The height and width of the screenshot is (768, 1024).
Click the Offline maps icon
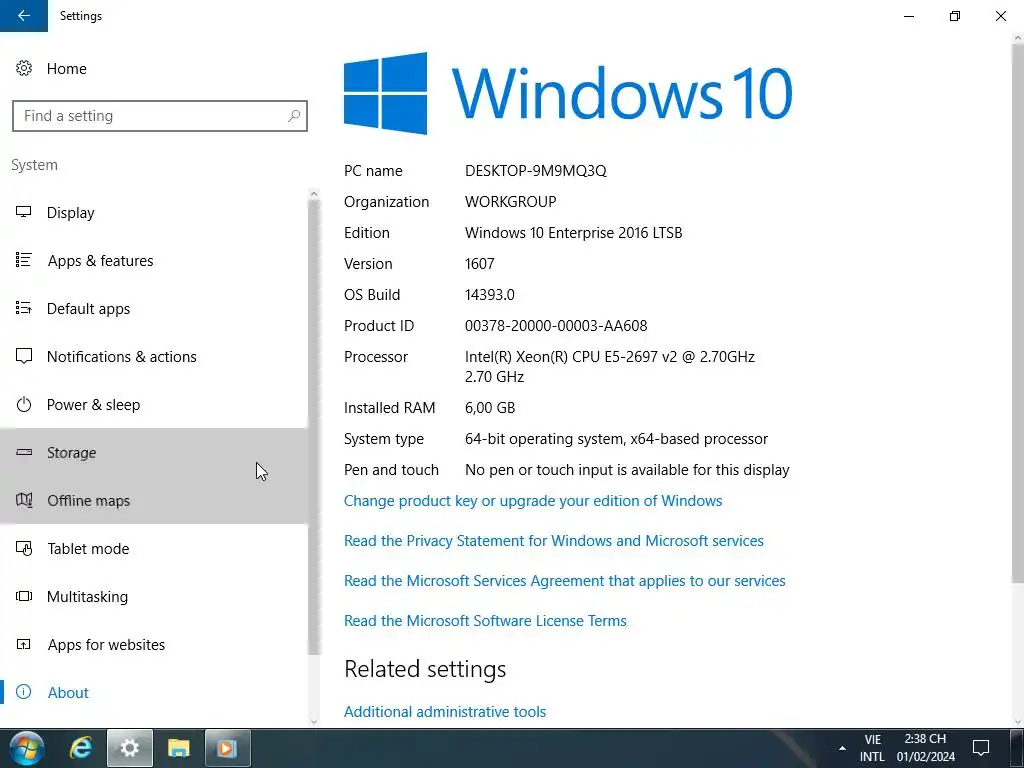pyautogui.click(x=24, y=500)
